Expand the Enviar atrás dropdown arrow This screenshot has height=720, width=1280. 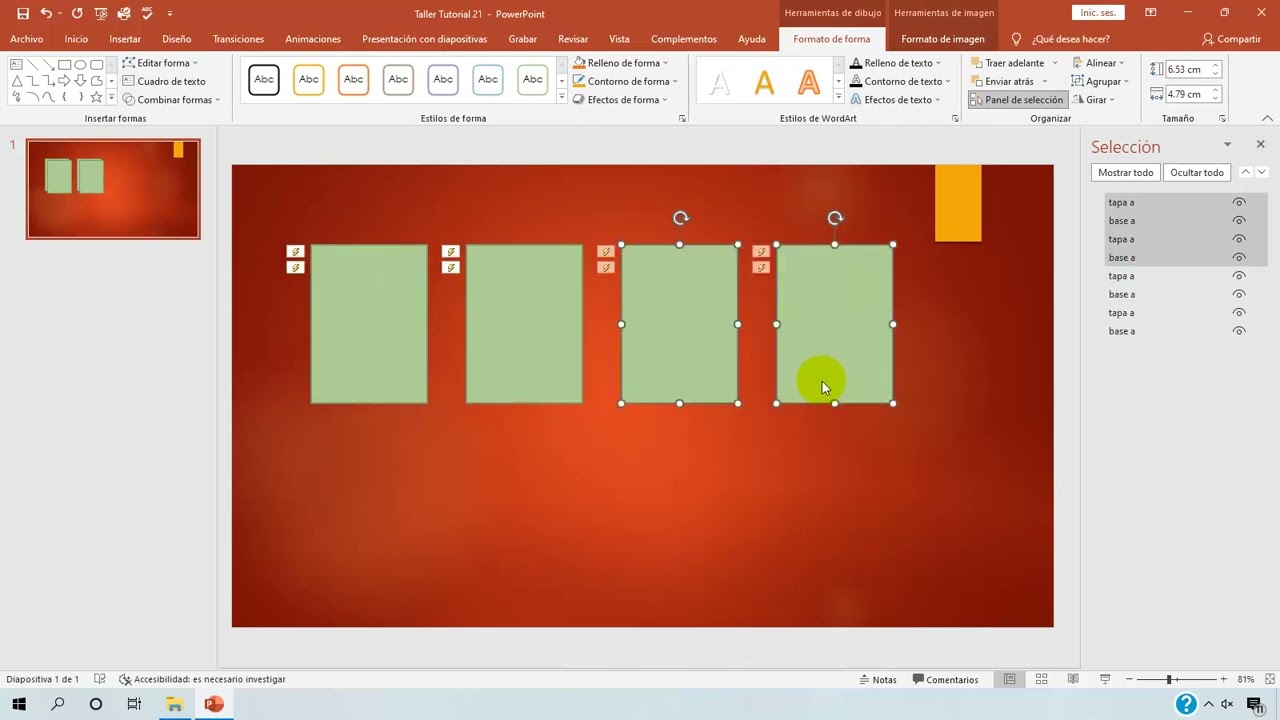[x=1044, y=81]
